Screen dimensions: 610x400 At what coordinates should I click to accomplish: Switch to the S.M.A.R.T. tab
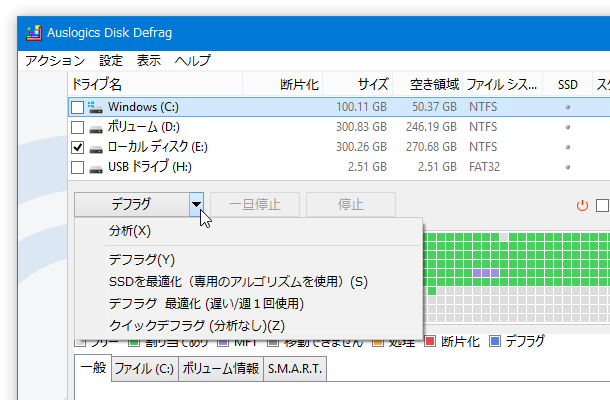[x=295, y=368]
